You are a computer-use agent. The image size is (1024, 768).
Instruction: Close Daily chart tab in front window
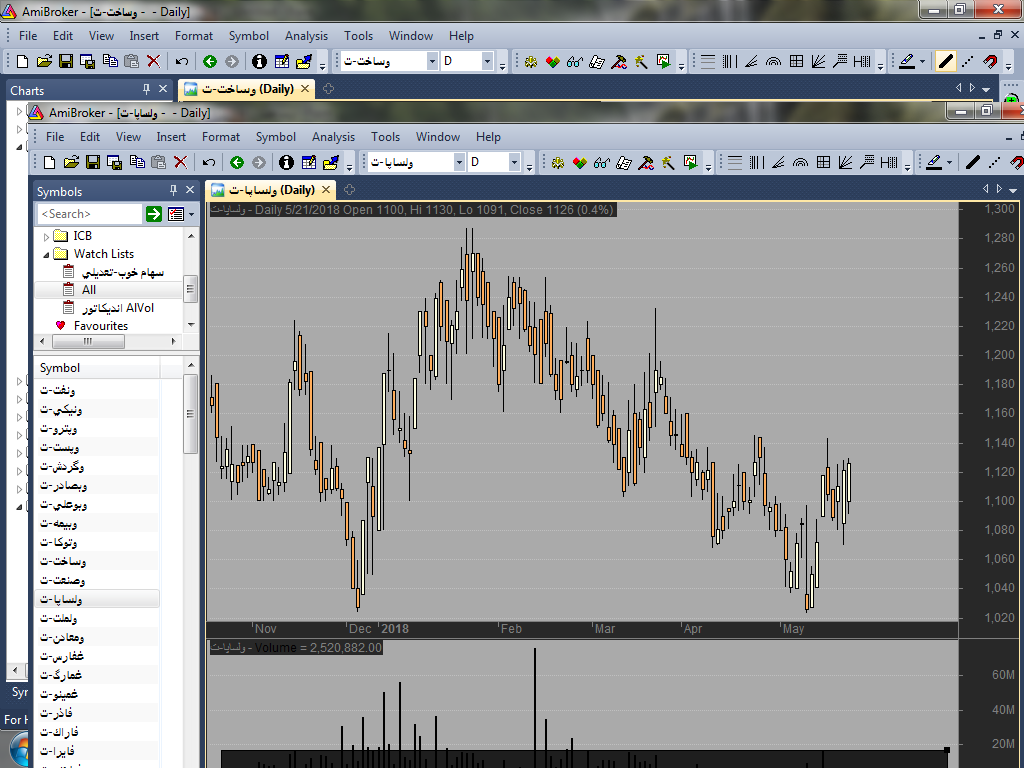coord(326,190)
